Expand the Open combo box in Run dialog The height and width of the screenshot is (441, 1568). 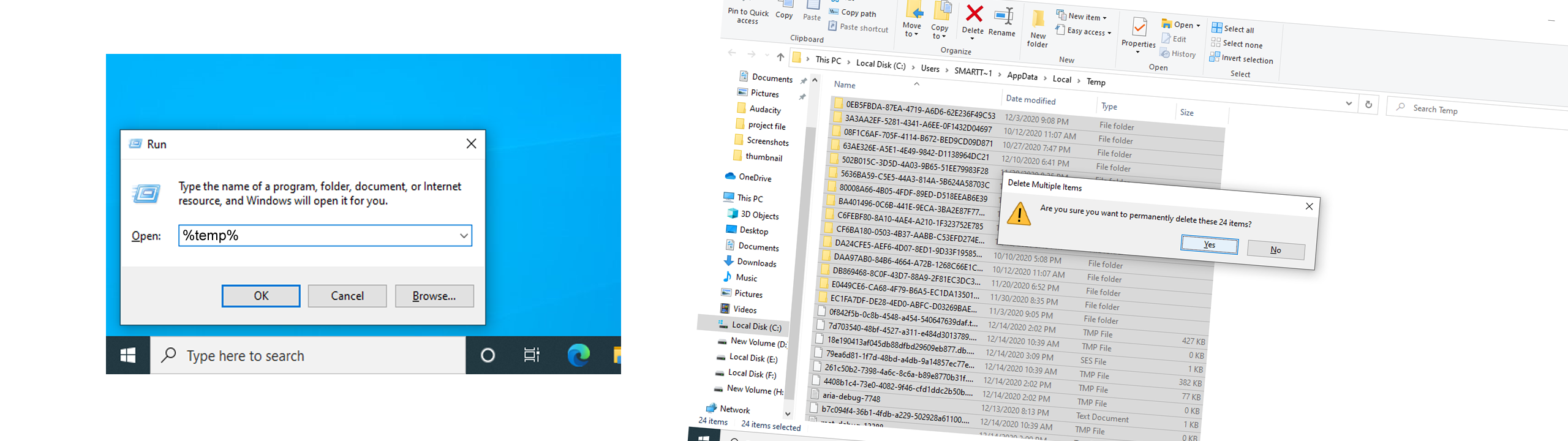(x=464, y=236)
